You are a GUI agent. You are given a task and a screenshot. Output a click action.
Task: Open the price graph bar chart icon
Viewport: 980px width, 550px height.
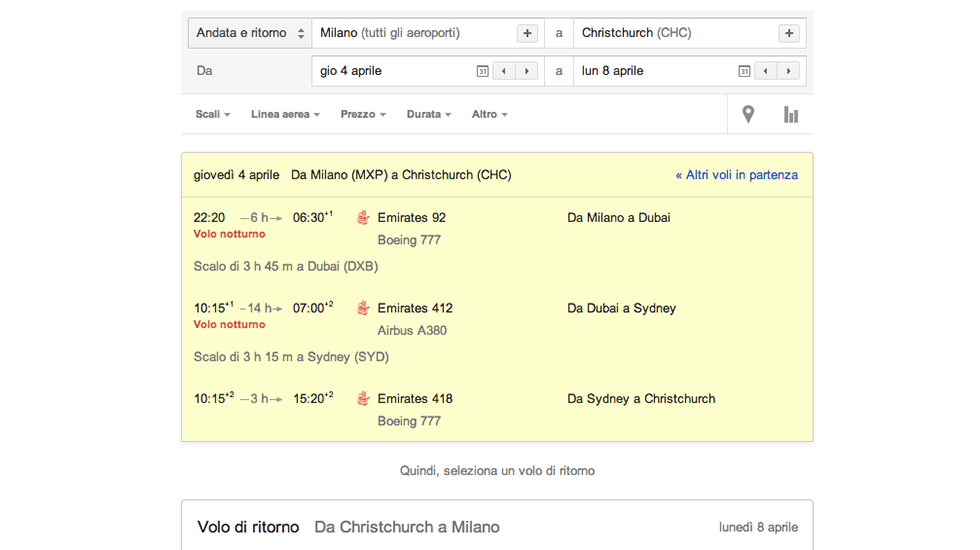pos(791,114)
